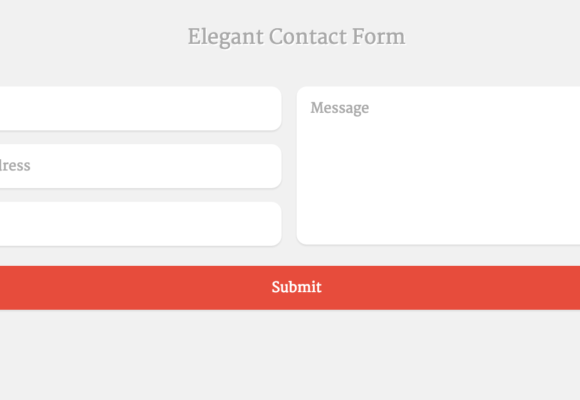The image size is (580, 400).
Task: Click the third input field below Address
Action: pos(141,224)
